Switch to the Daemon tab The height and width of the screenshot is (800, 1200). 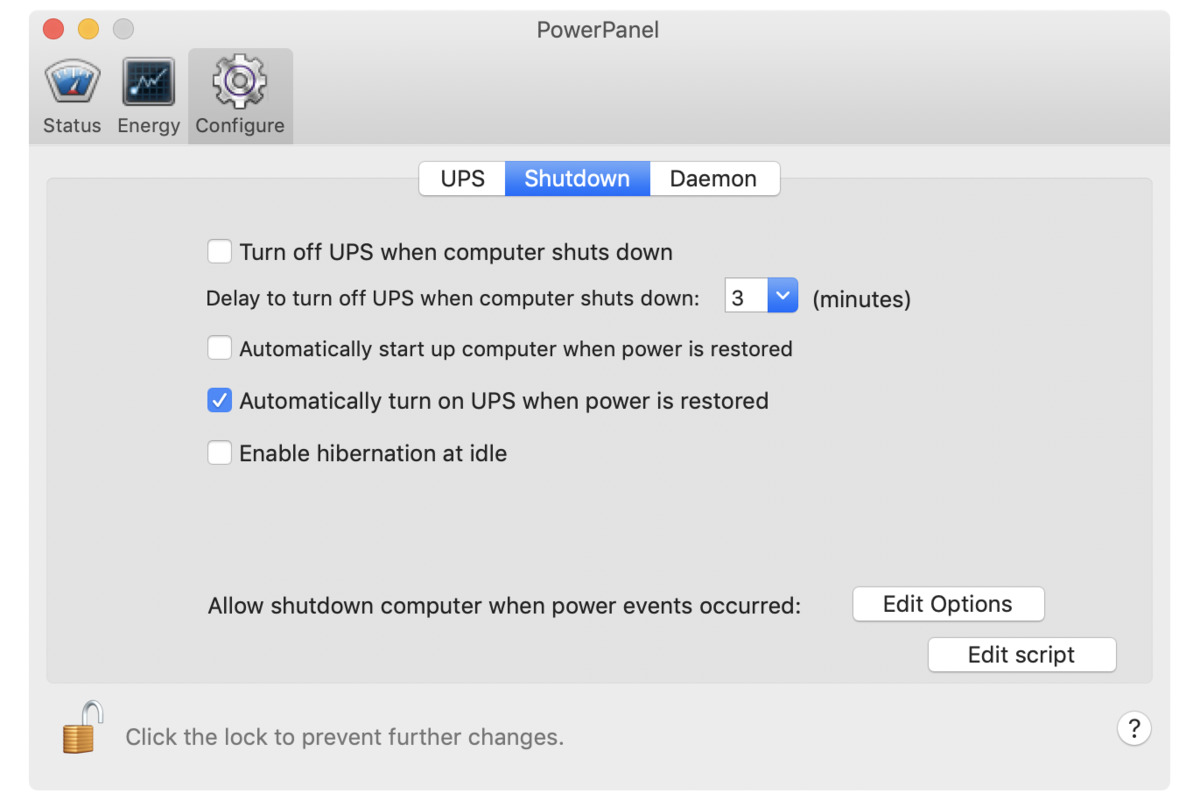[713, 179]
